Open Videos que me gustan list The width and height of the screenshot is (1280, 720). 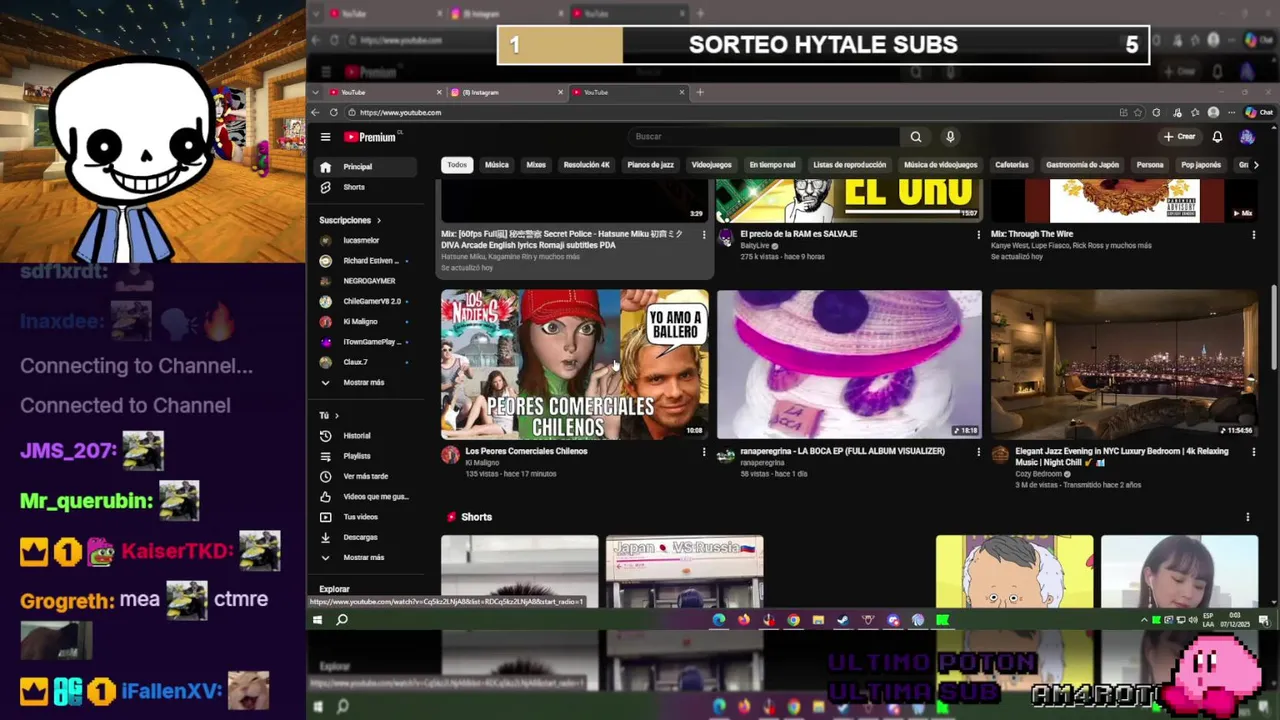pyautogui.click(x=363, y=497)
